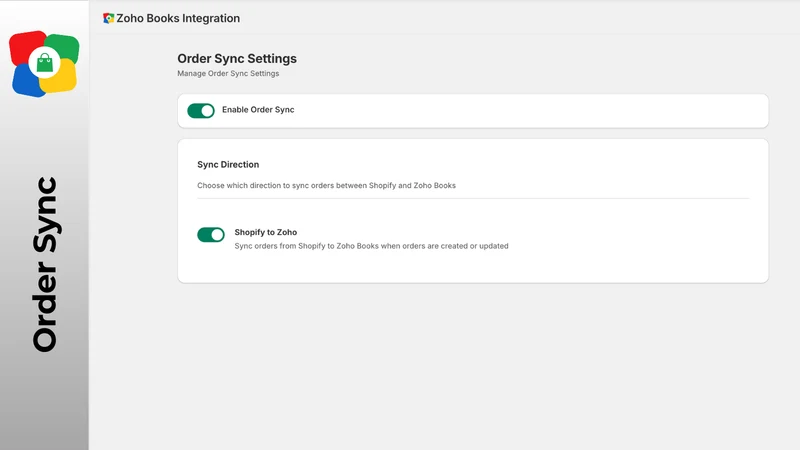Click the Order Sync Settings heading
Screen dimensions: 800x450
pos(237,59)
